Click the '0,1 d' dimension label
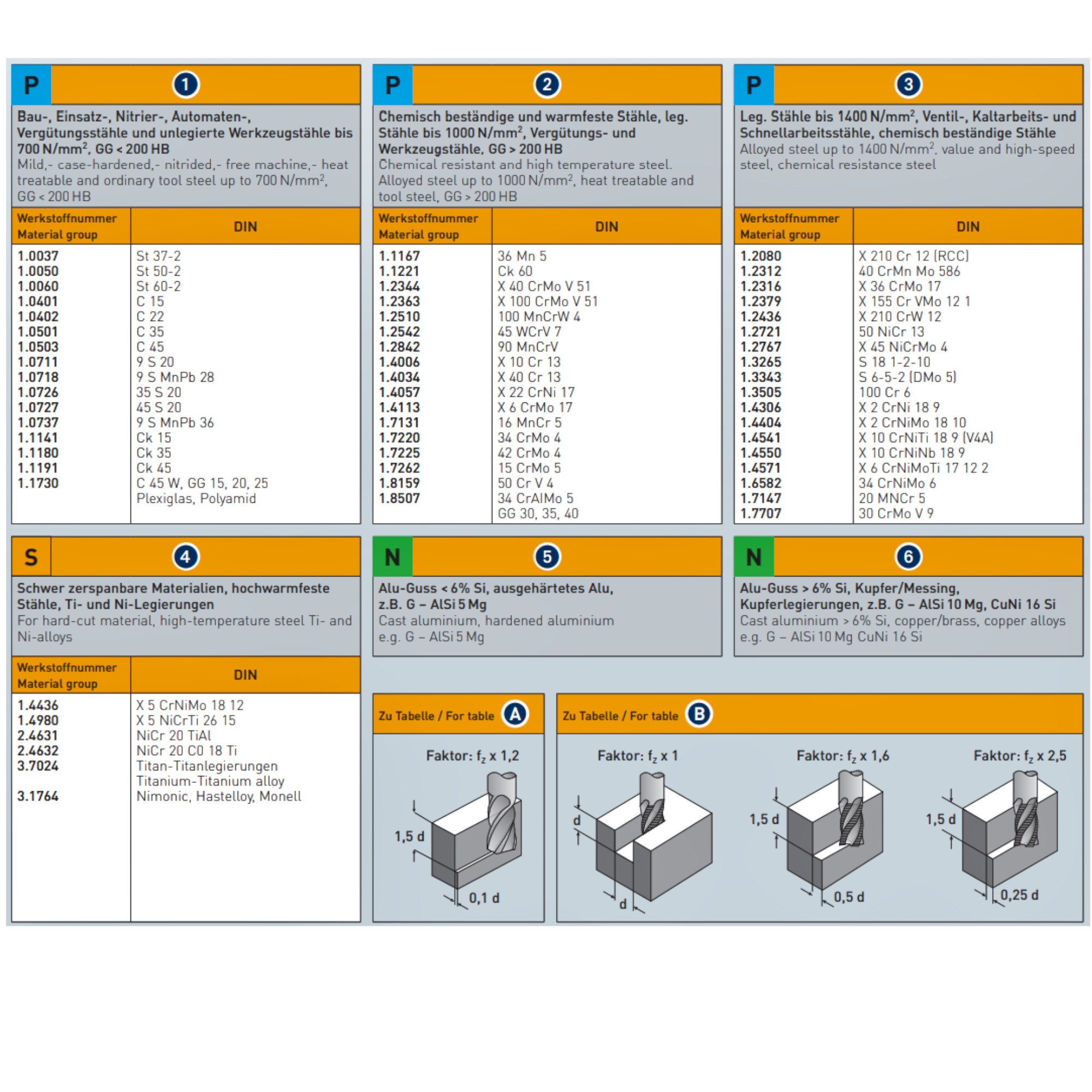The image size is (1092, 1092). coord(484,898)
